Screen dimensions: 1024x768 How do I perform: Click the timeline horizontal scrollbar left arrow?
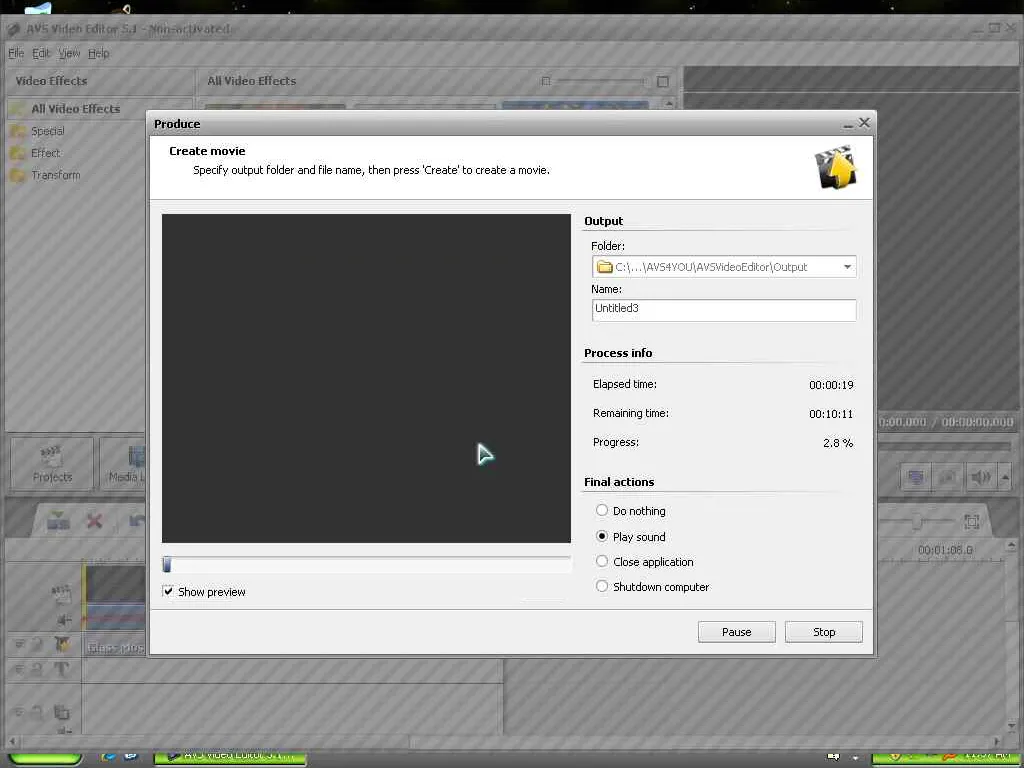click(12, 742)
